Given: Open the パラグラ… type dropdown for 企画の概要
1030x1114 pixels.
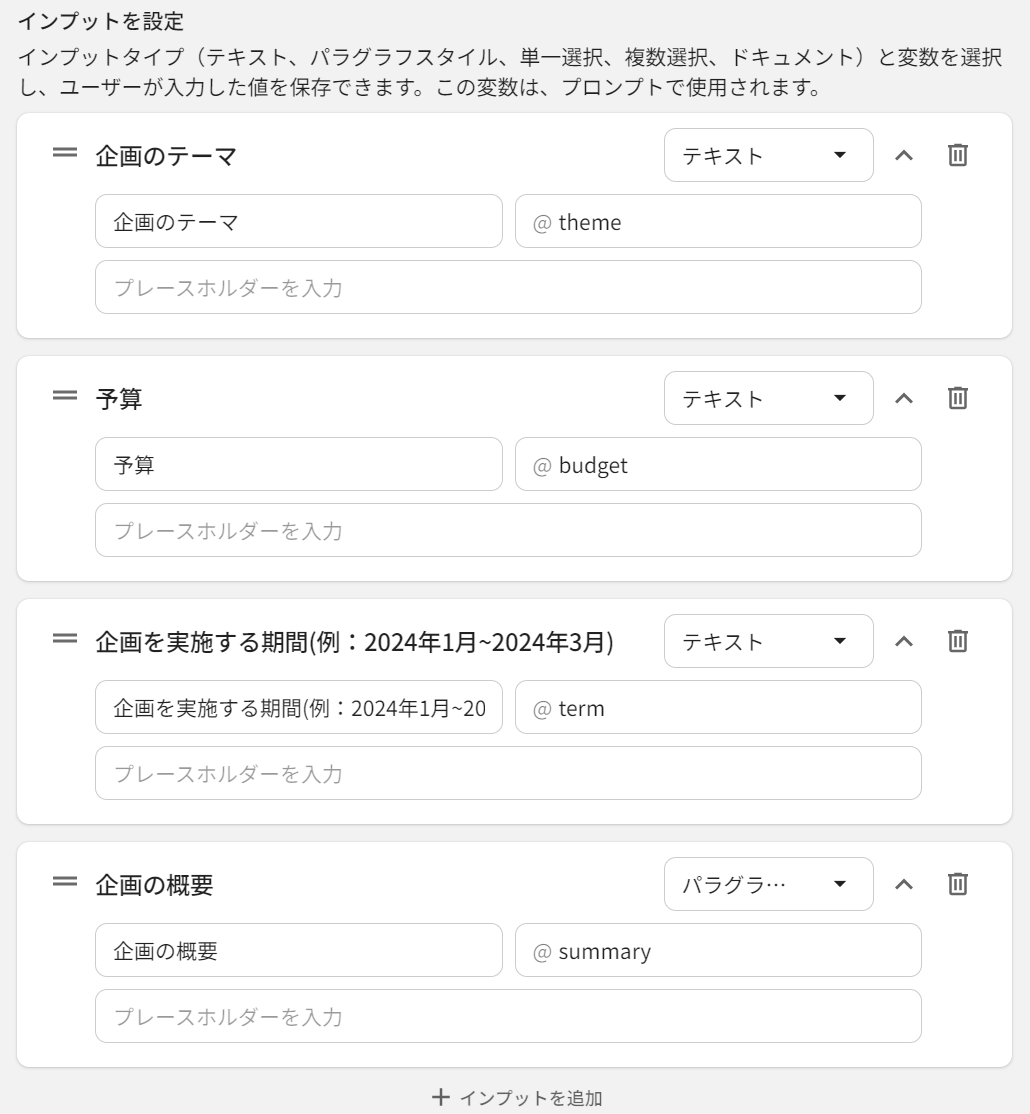Looking at the screenshot, I should [x=768, y=884].
